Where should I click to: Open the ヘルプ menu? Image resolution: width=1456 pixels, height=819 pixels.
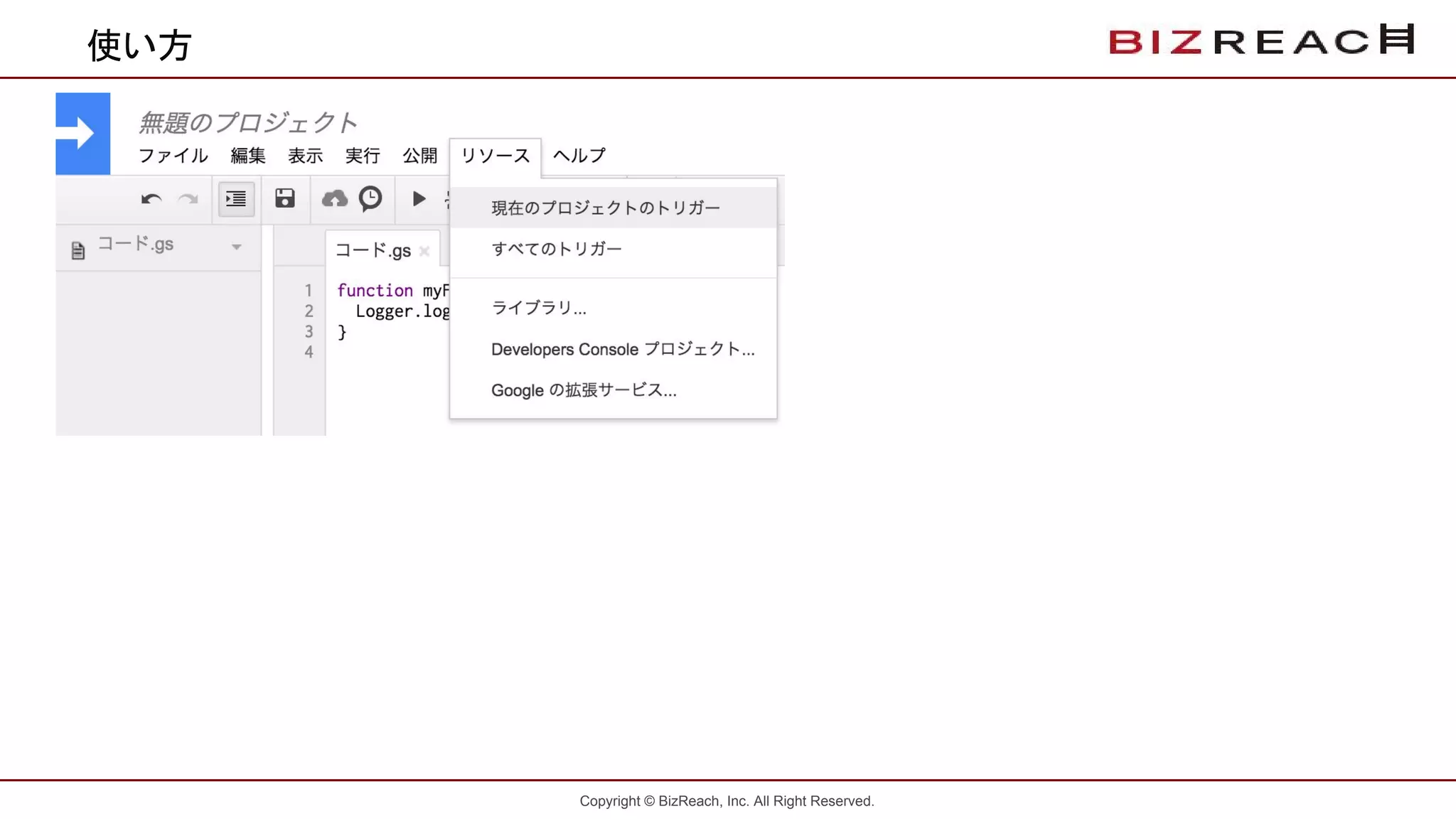(x=579, y=156)
